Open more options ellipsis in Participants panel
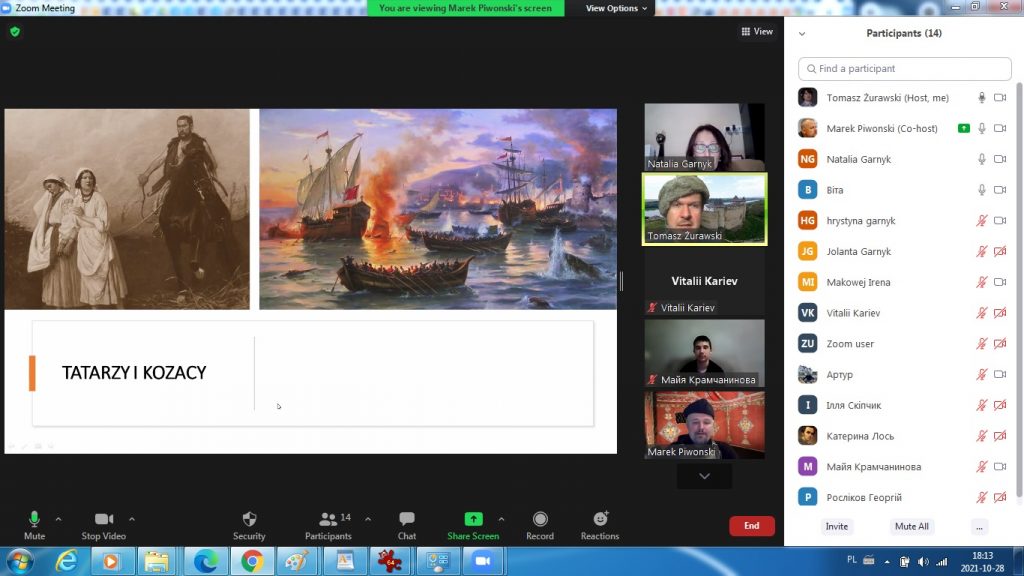The image size is (1024, 576). (x=979, y=526)
